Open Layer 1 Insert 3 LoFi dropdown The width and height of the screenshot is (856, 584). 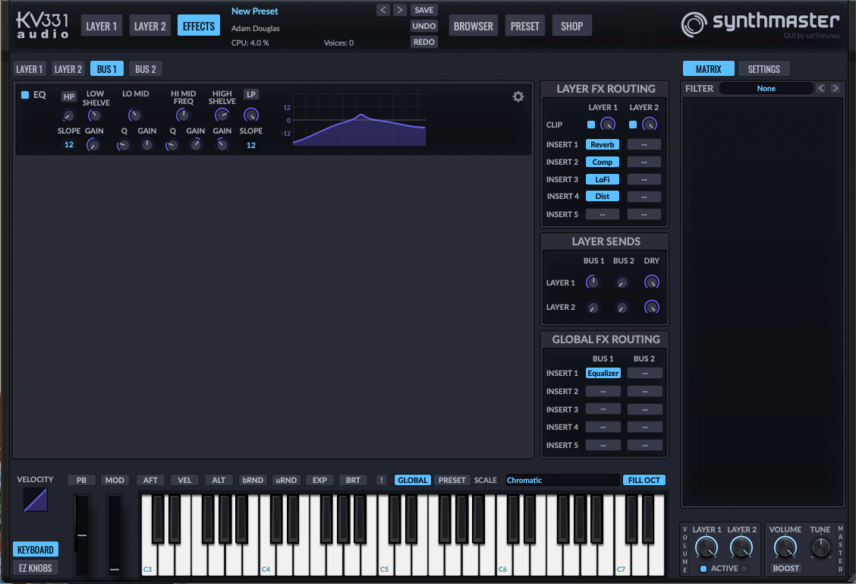pyautogui.click(x=602, y=179)
